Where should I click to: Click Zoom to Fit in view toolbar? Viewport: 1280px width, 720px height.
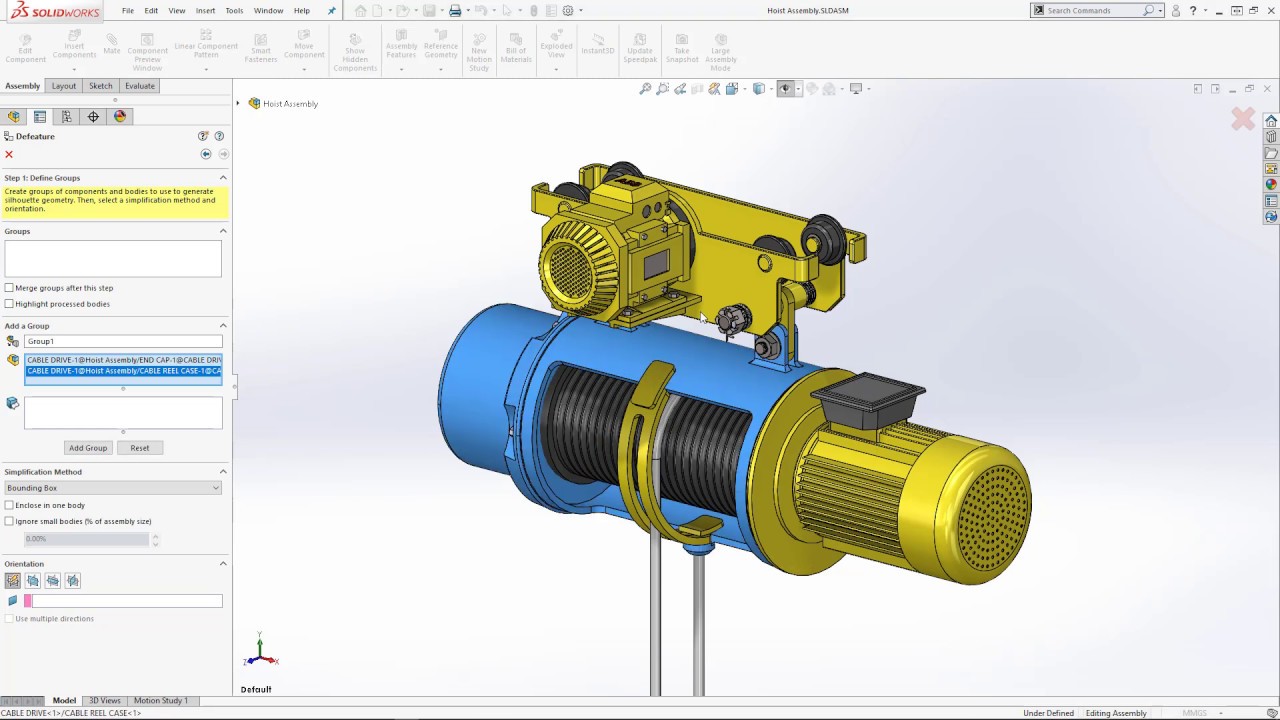point(646,89)
